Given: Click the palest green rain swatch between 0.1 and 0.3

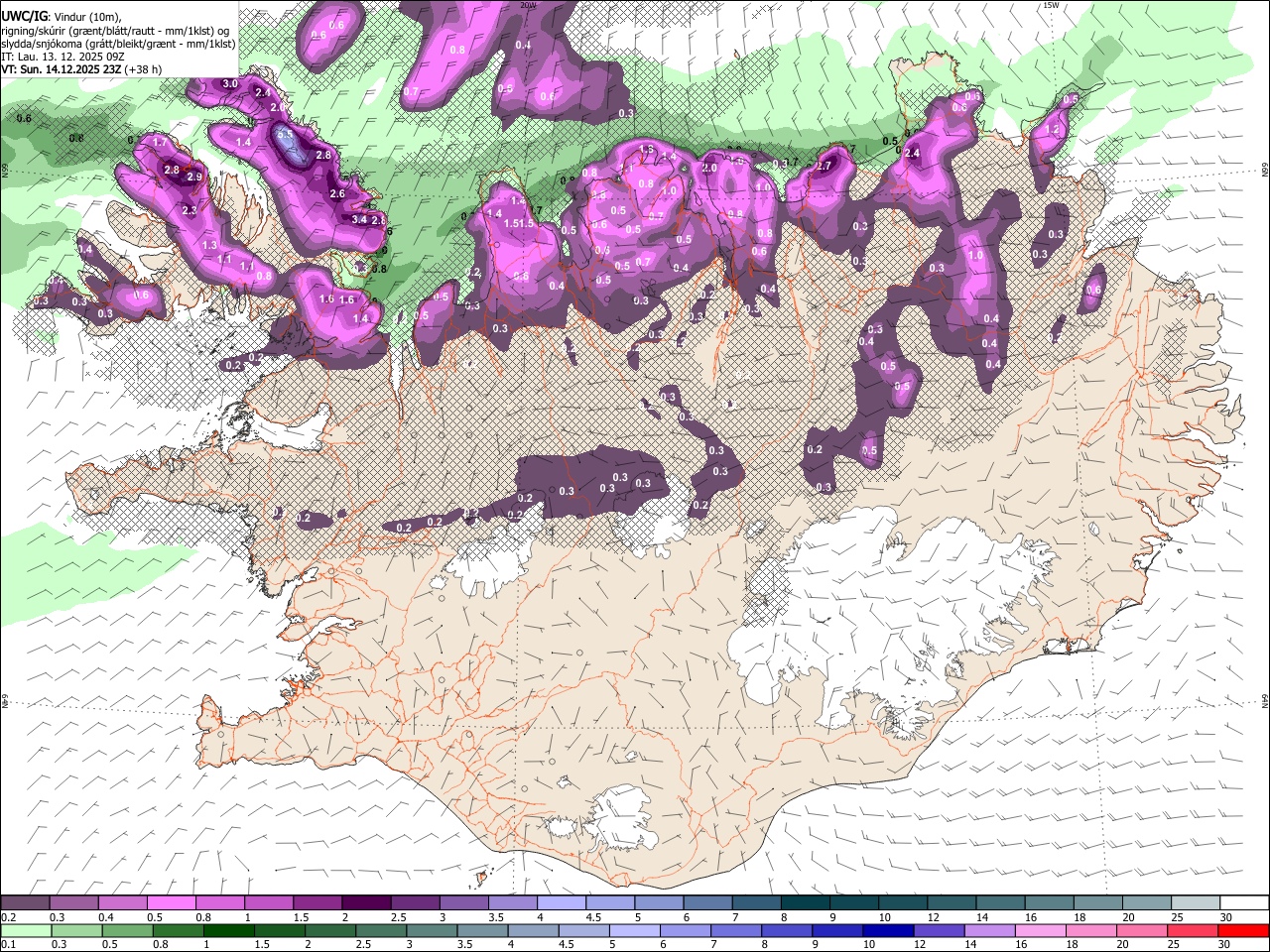Looking at the screenshot, I should point(25,930).
